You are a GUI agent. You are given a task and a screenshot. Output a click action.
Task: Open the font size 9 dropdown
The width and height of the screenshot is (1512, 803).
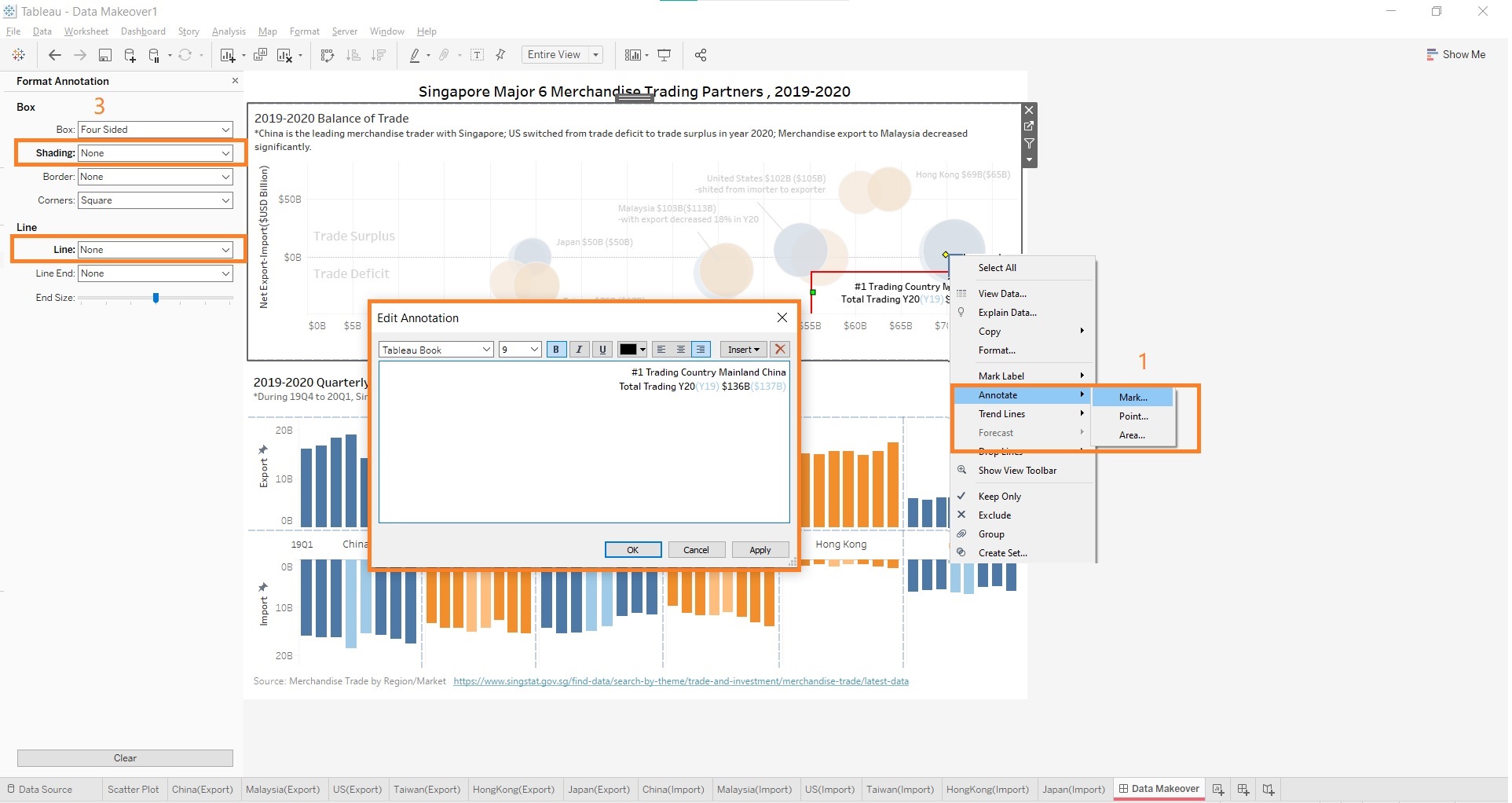520,350
